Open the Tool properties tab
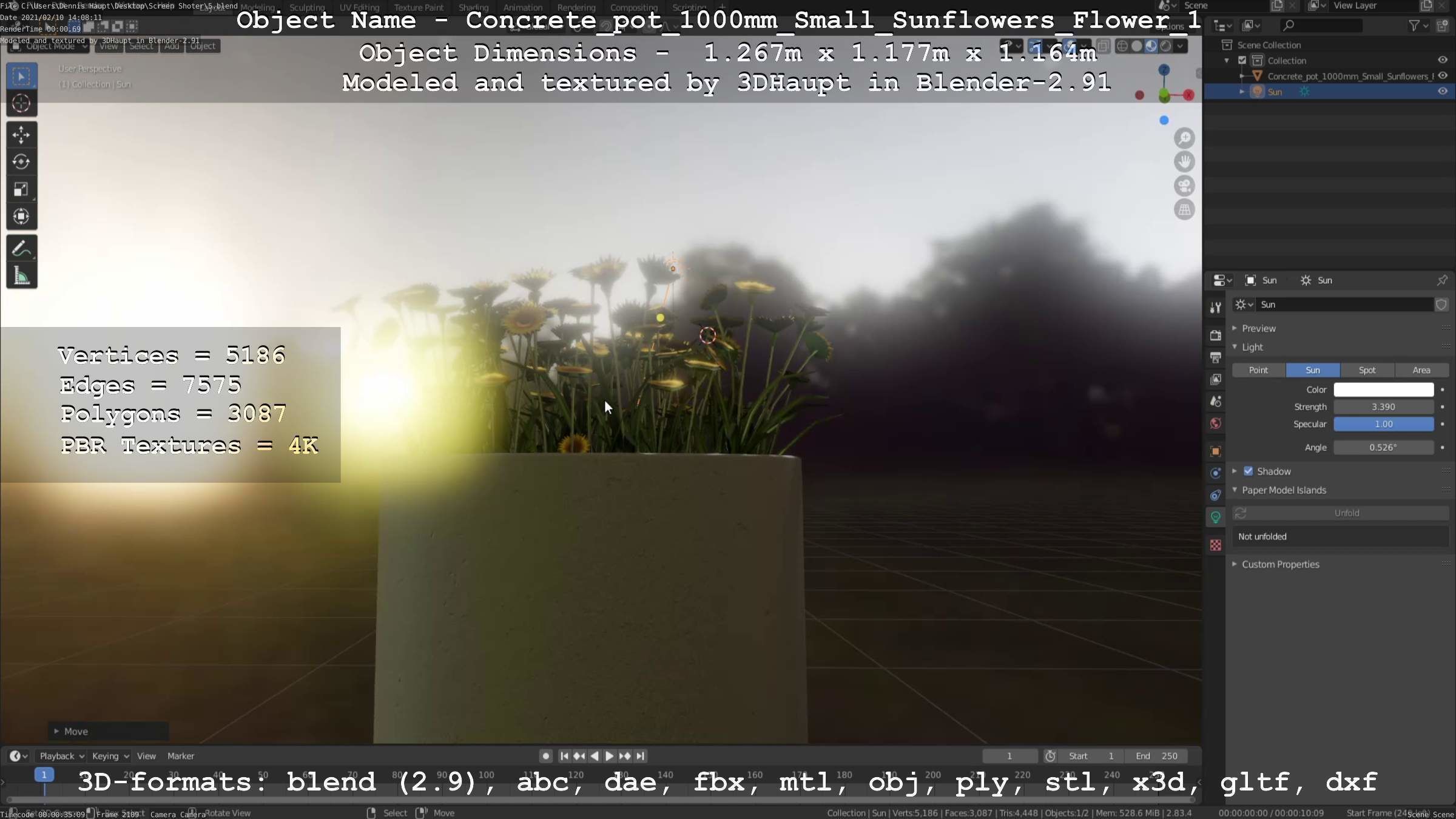 pyautogui.click(x=1215, y=308)
